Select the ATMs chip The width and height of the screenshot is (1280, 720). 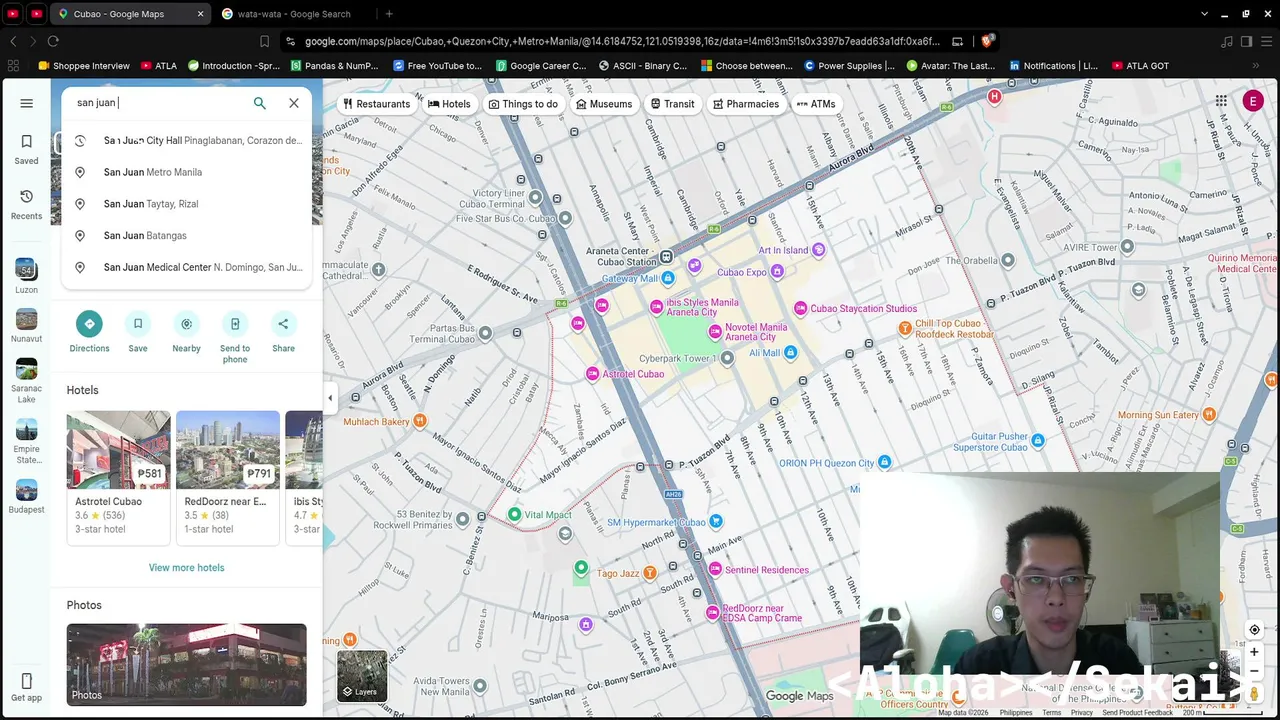click(x=816, y=104)
